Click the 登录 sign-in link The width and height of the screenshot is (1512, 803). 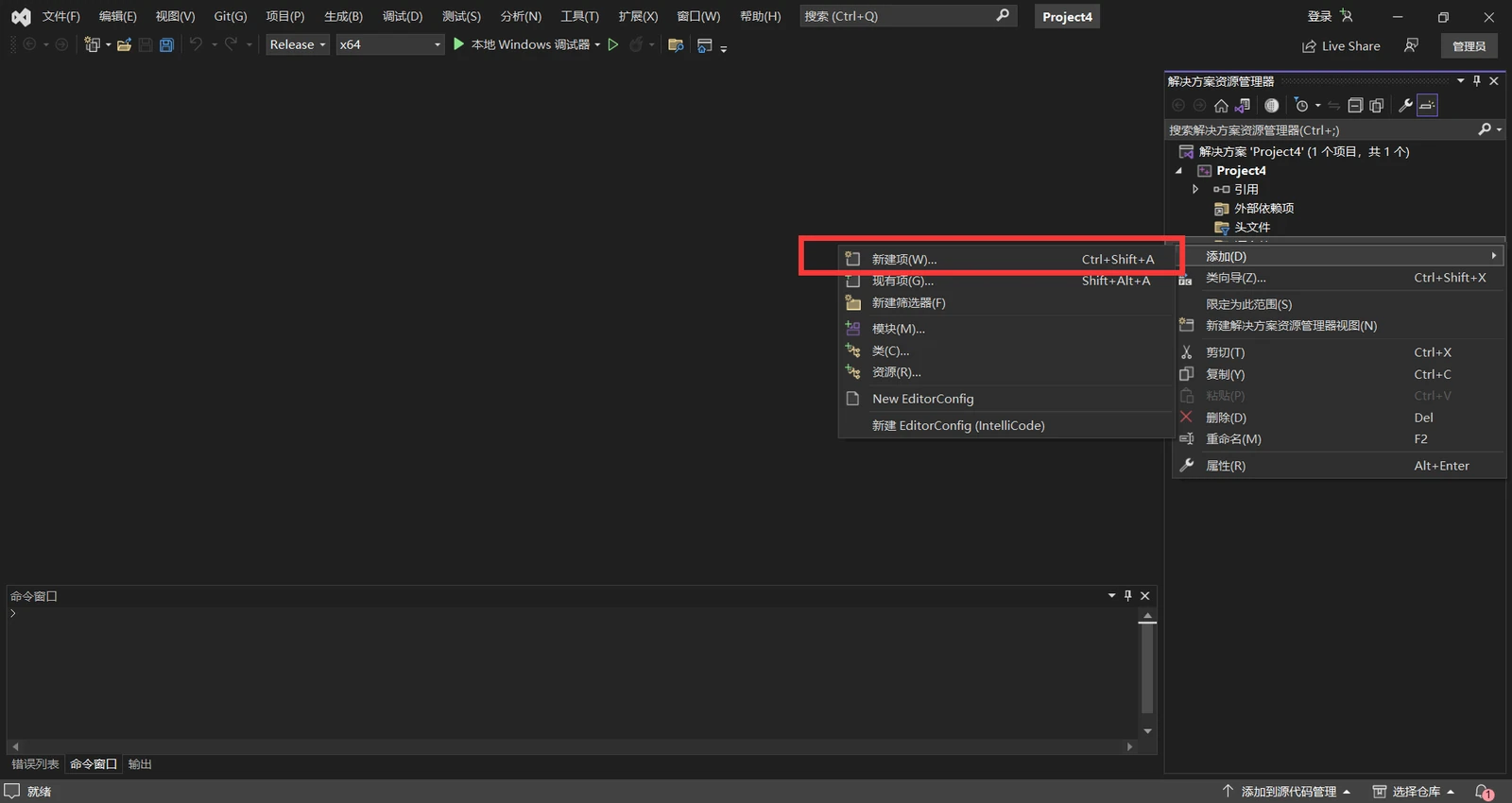pyautogui.click(x=1319, y=16)
